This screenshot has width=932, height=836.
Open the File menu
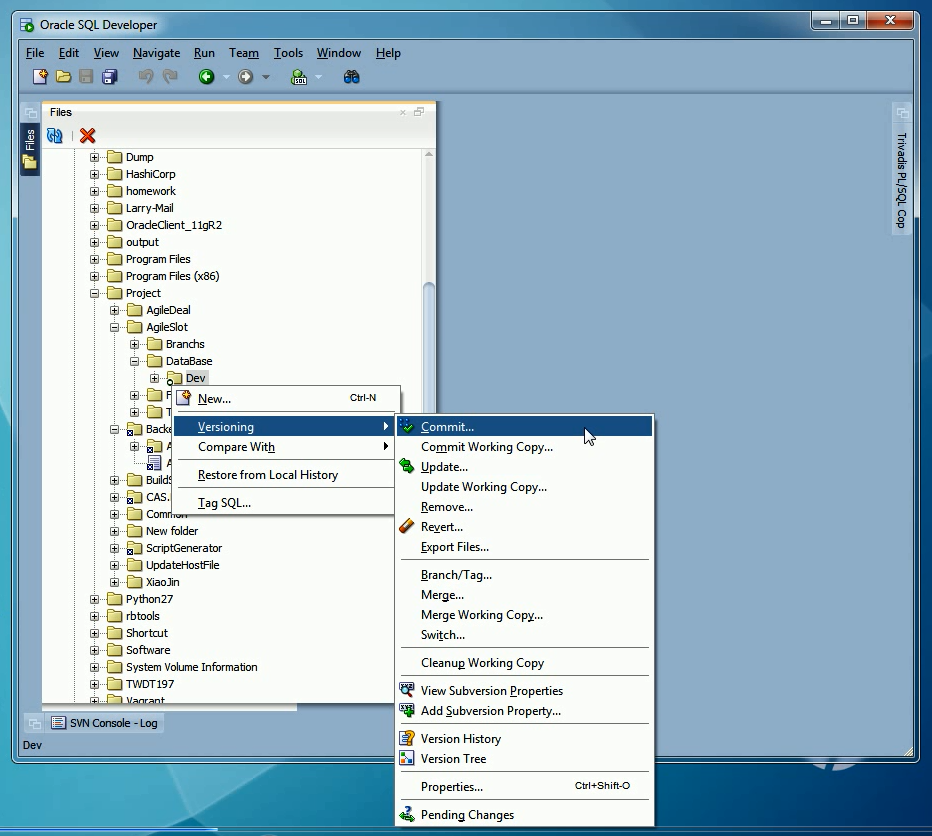tap(35, 53)
